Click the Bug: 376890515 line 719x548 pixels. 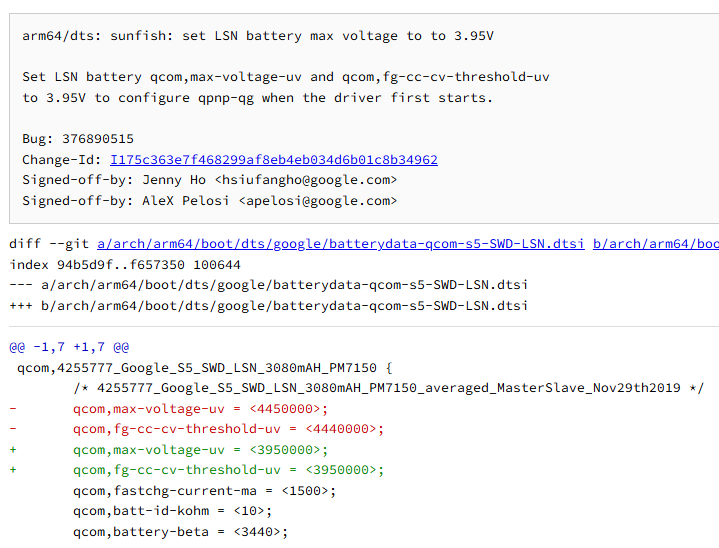click(x=78, y=139)
